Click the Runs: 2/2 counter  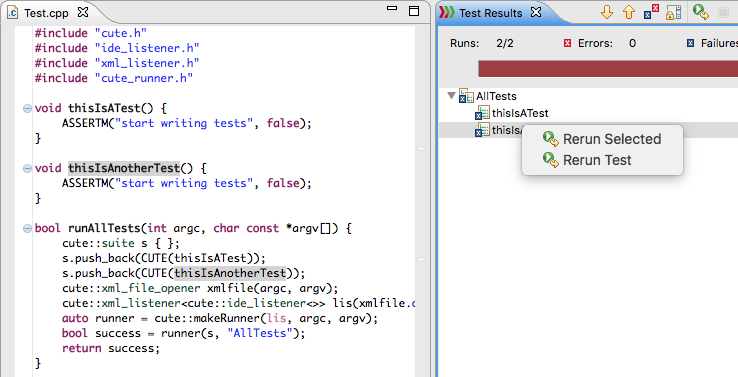click(x=481, y=43)
